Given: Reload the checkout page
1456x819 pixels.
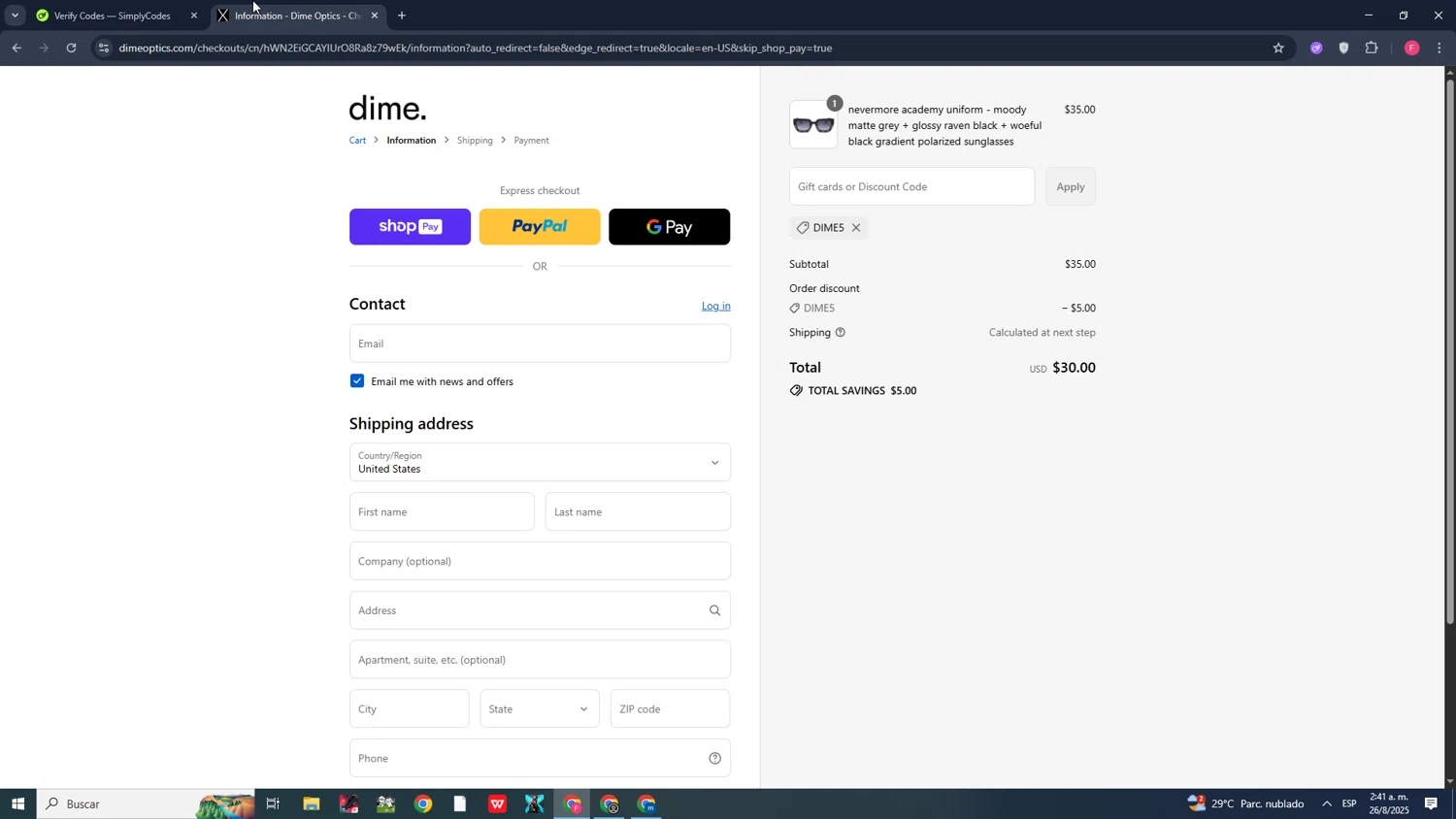Looking at the screenshot, I should click(x=71, y=48).
